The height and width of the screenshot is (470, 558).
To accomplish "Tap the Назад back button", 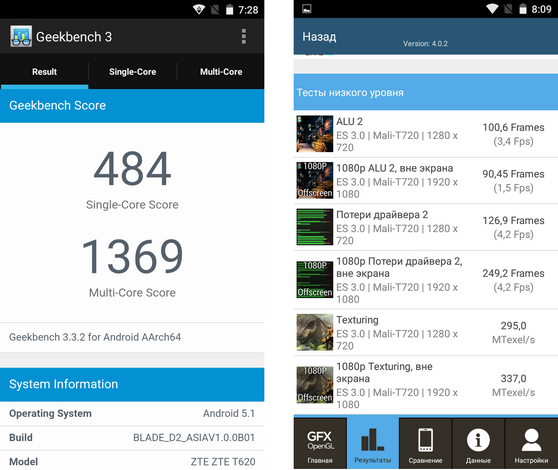I will point(319,37).
